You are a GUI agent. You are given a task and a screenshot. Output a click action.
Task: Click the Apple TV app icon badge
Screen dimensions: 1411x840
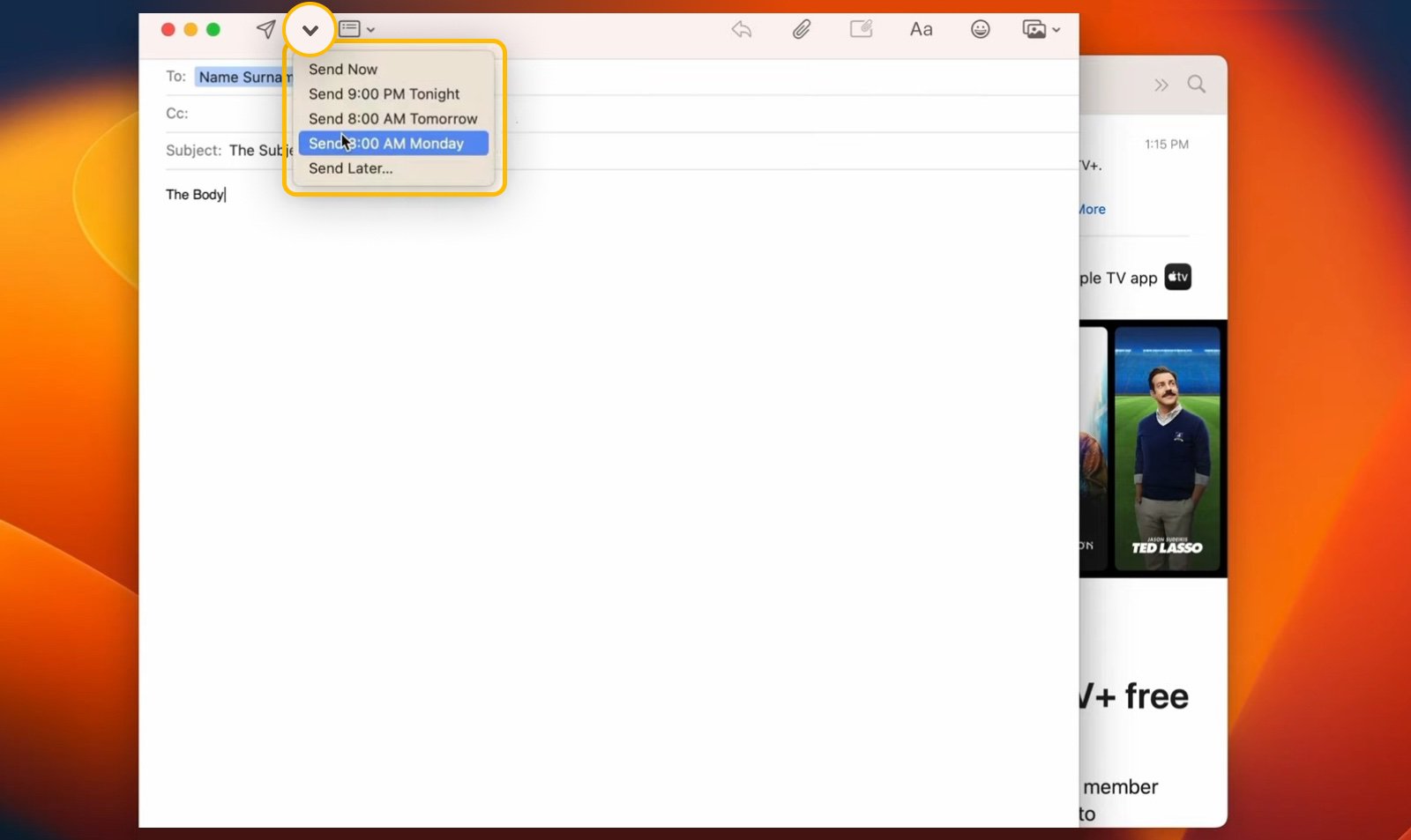coord(1177,276)
